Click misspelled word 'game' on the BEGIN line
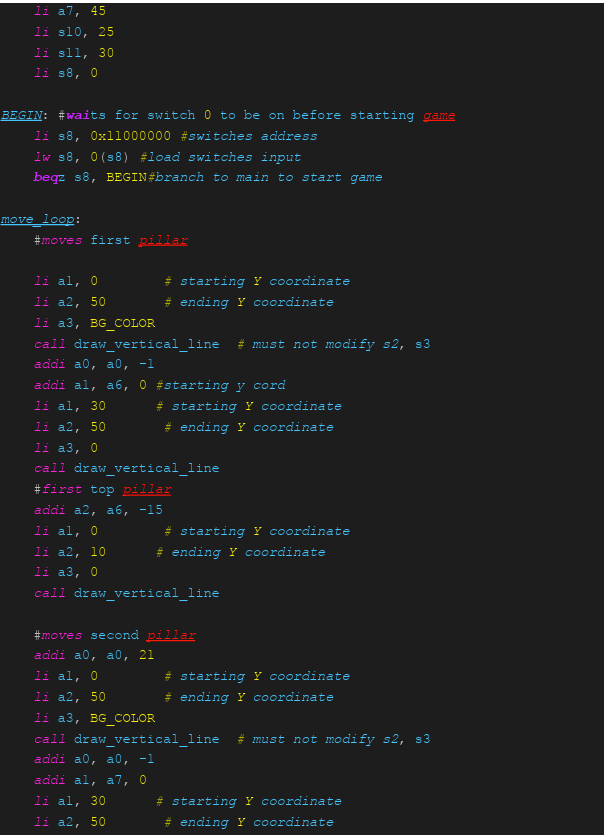 click(438, 116)
